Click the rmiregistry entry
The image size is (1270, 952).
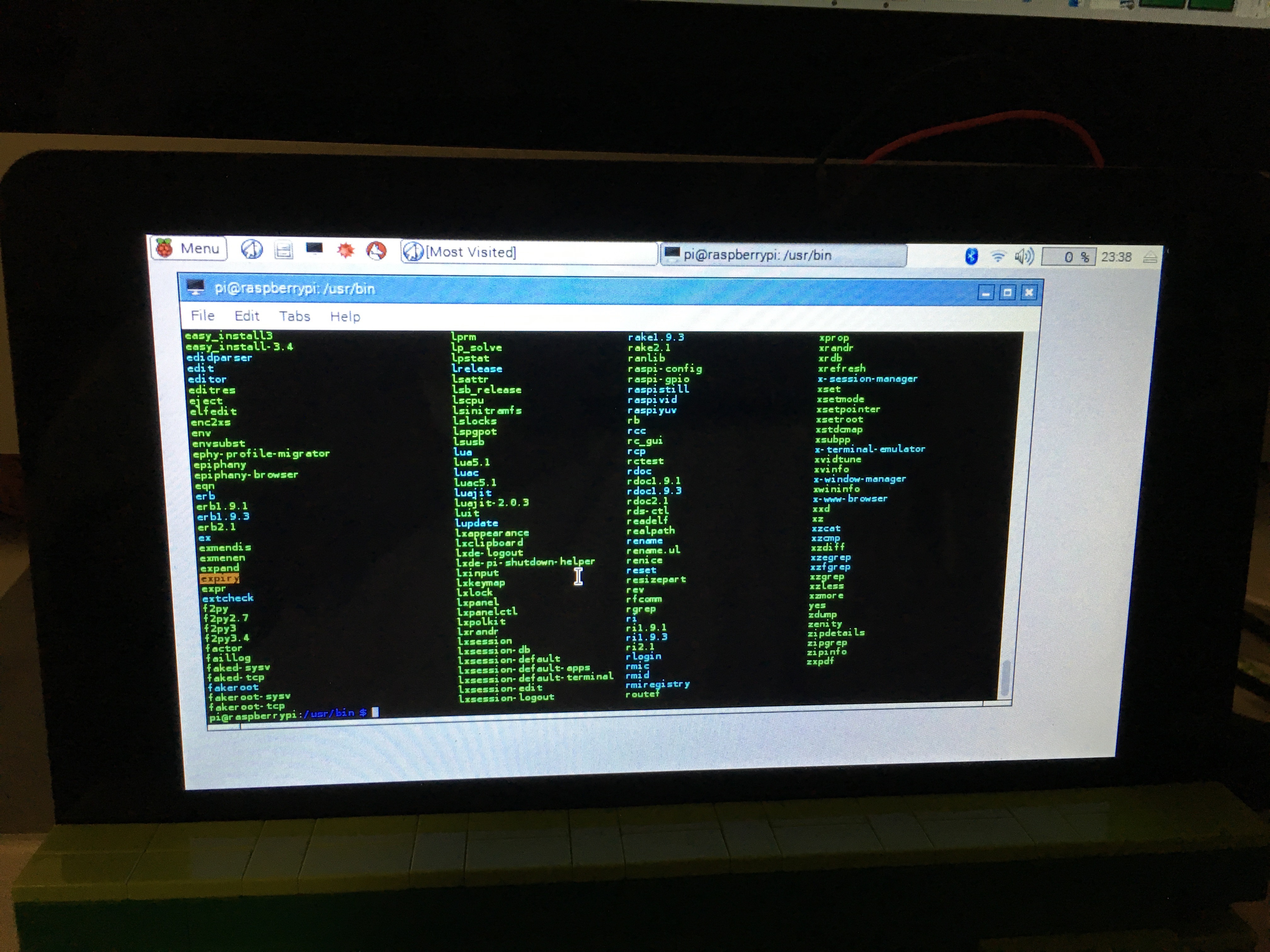pos(657,685)
